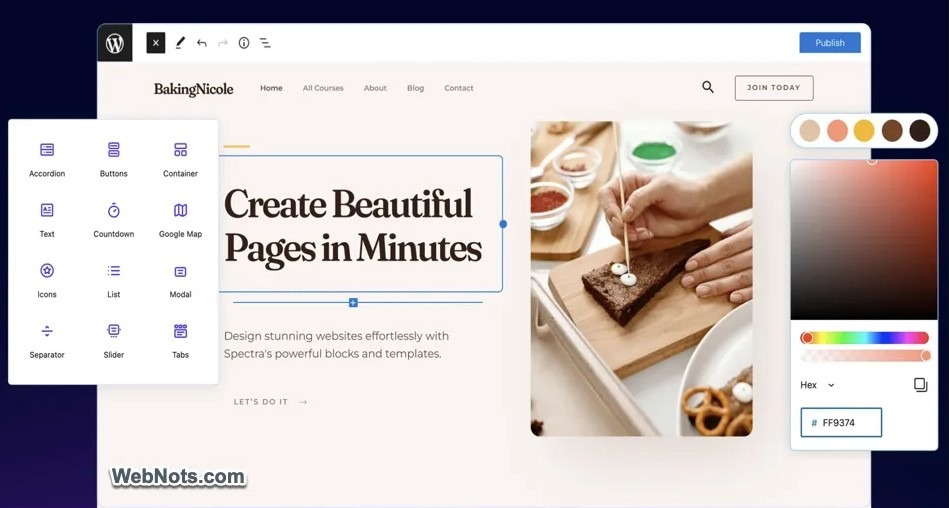Open the Blog menu item
The width and height of the screenshot is (949, 508).
pyautogui.click(x=415, y=88)
